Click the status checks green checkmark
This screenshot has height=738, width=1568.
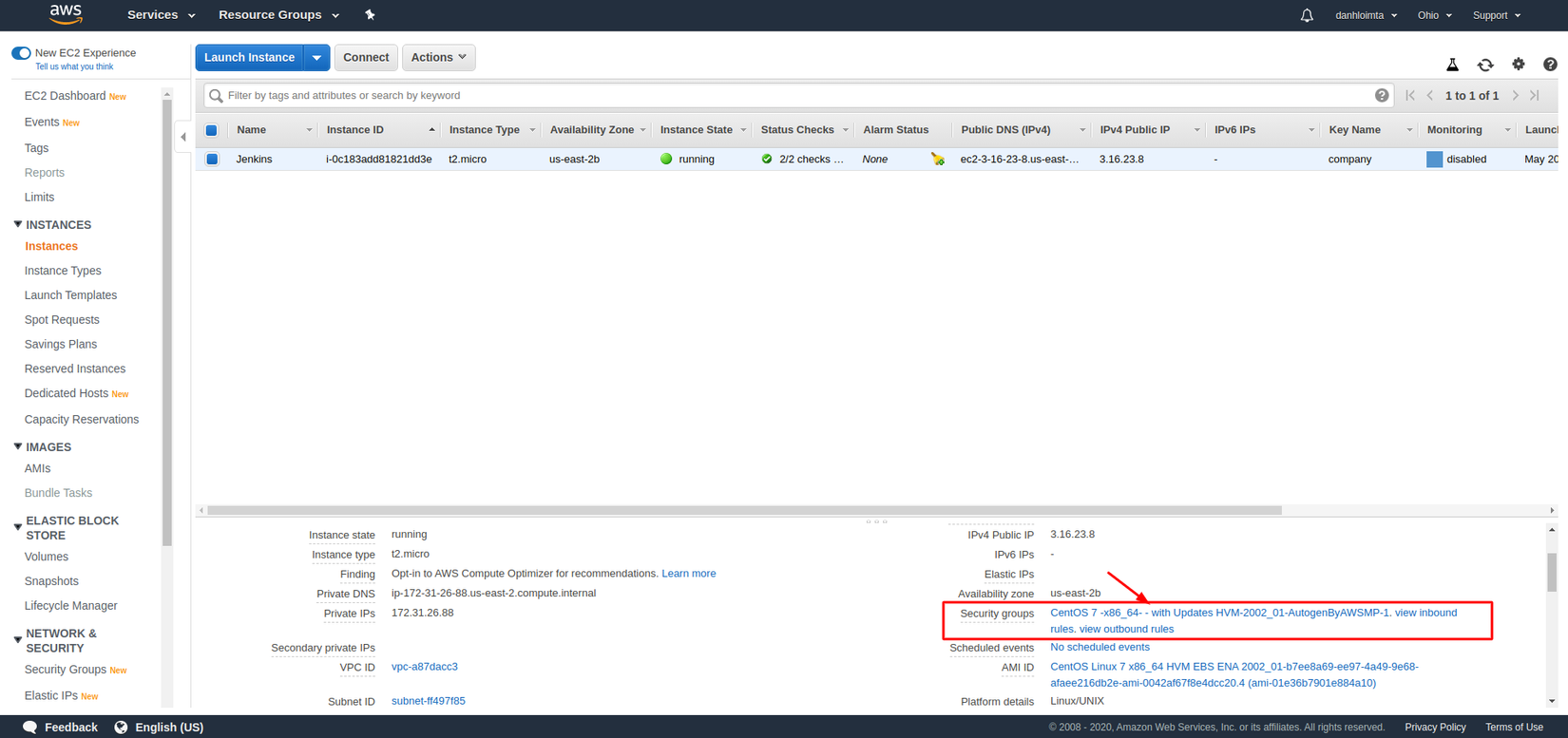[767, 159]
